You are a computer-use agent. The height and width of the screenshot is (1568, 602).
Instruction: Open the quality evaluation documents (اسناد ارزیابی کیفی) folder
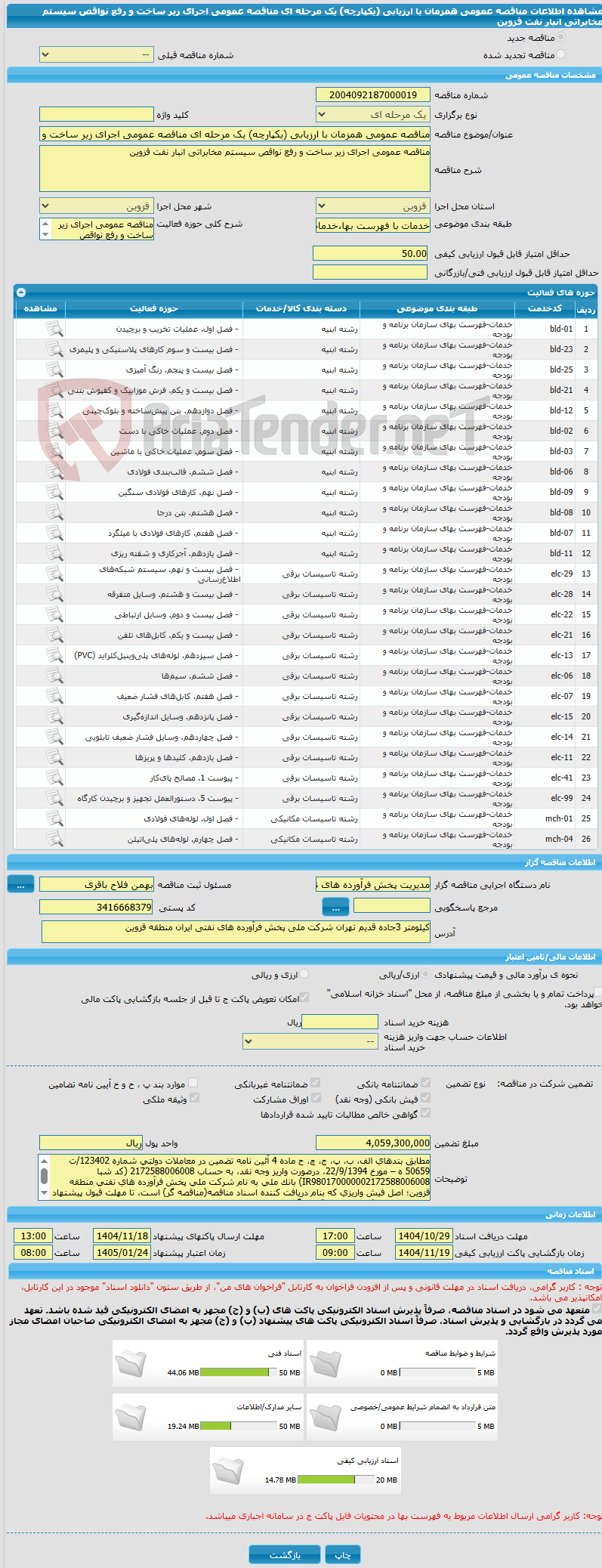[x=227, y=1471]
